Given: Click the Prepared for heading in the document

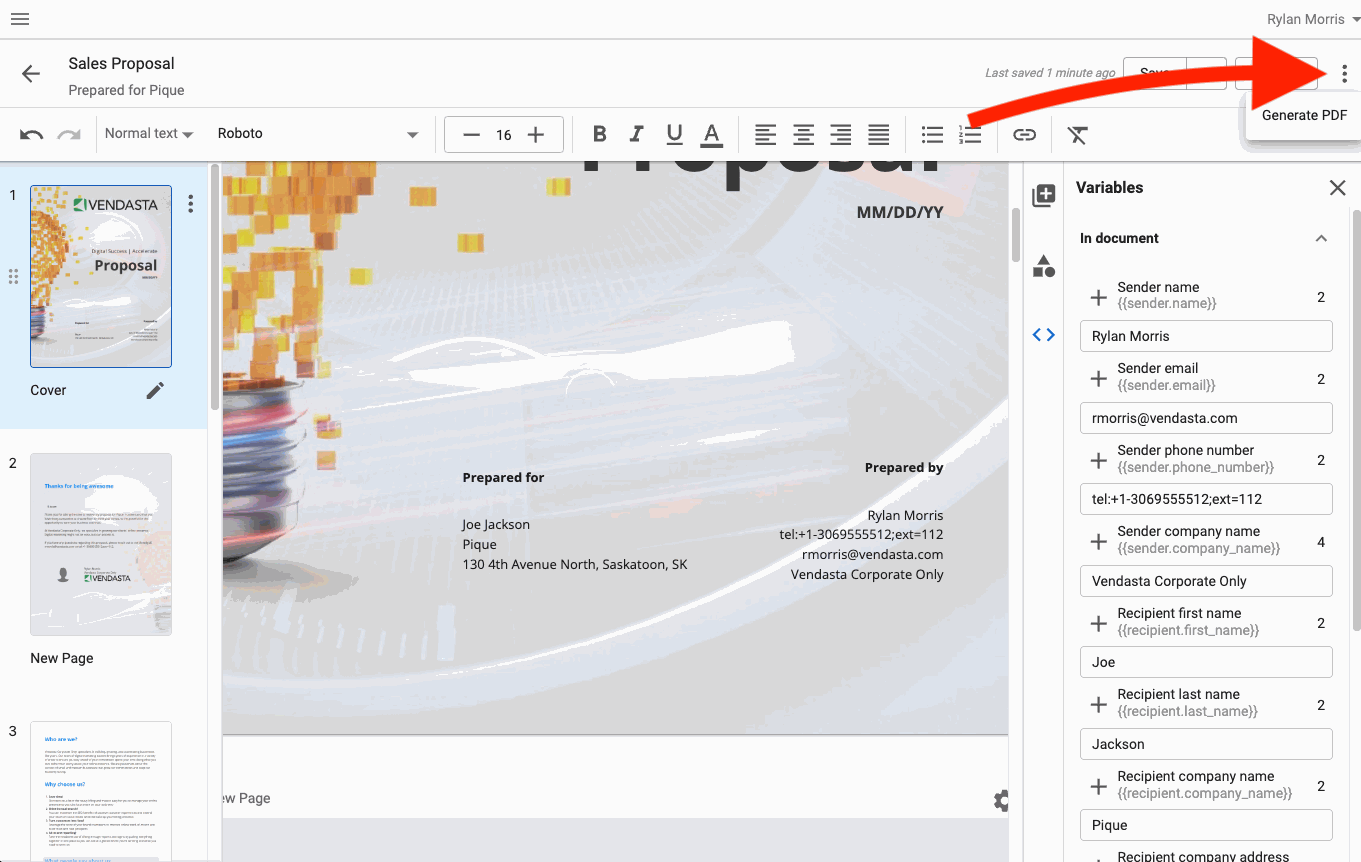Looking at the screenshot, I should click(x=503, y=478).
